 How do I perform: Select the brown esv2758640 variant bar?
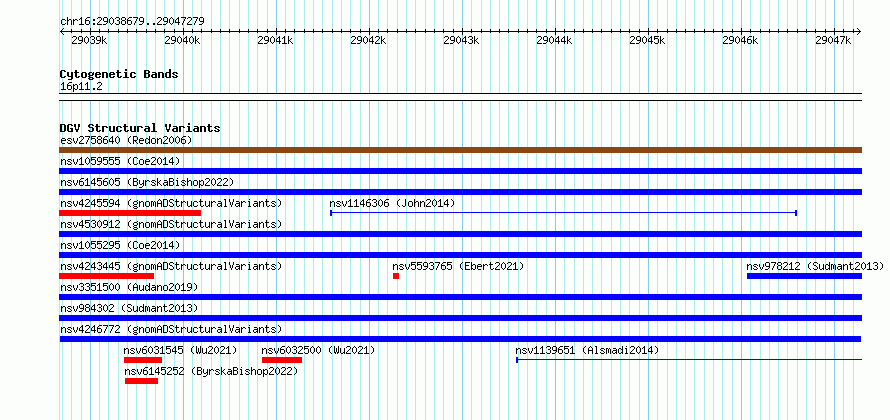(x=460, y=150)
